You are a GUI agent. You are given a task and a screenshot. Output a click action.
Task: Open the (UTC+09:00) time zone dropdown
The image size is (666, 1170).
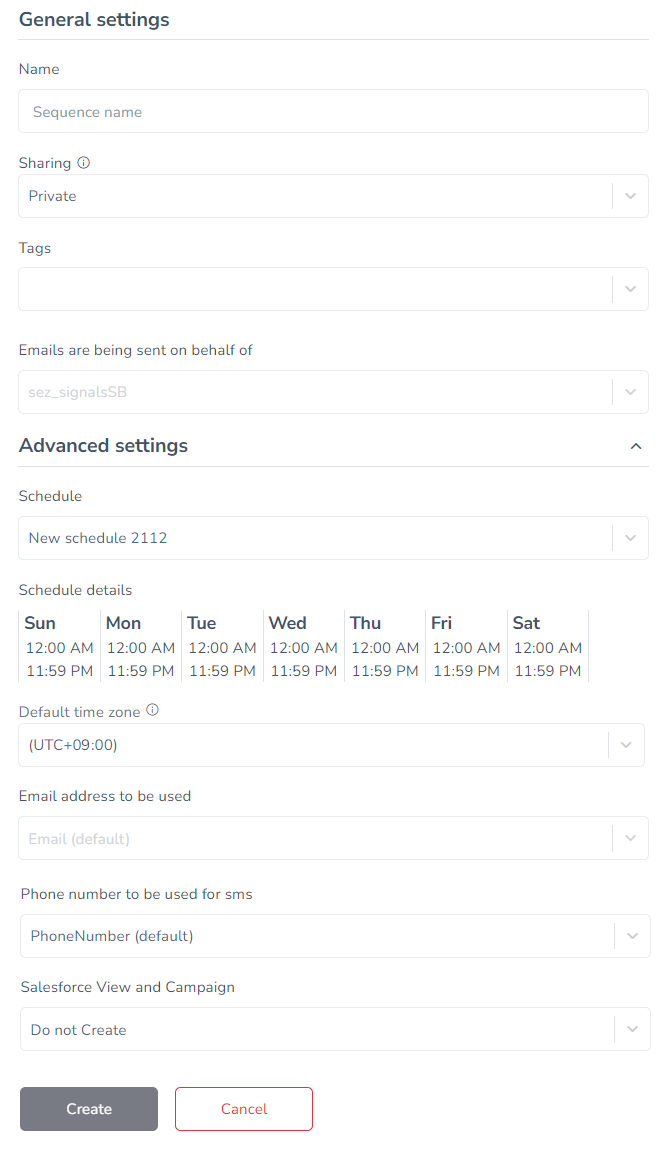pyautogui.click(x=331, y=745)
